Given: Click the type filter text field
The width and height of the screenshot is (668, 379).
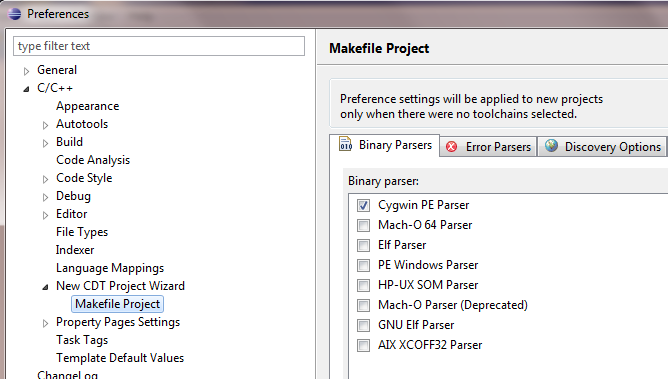Looking at the screenshot, I should tap(159, 46).
